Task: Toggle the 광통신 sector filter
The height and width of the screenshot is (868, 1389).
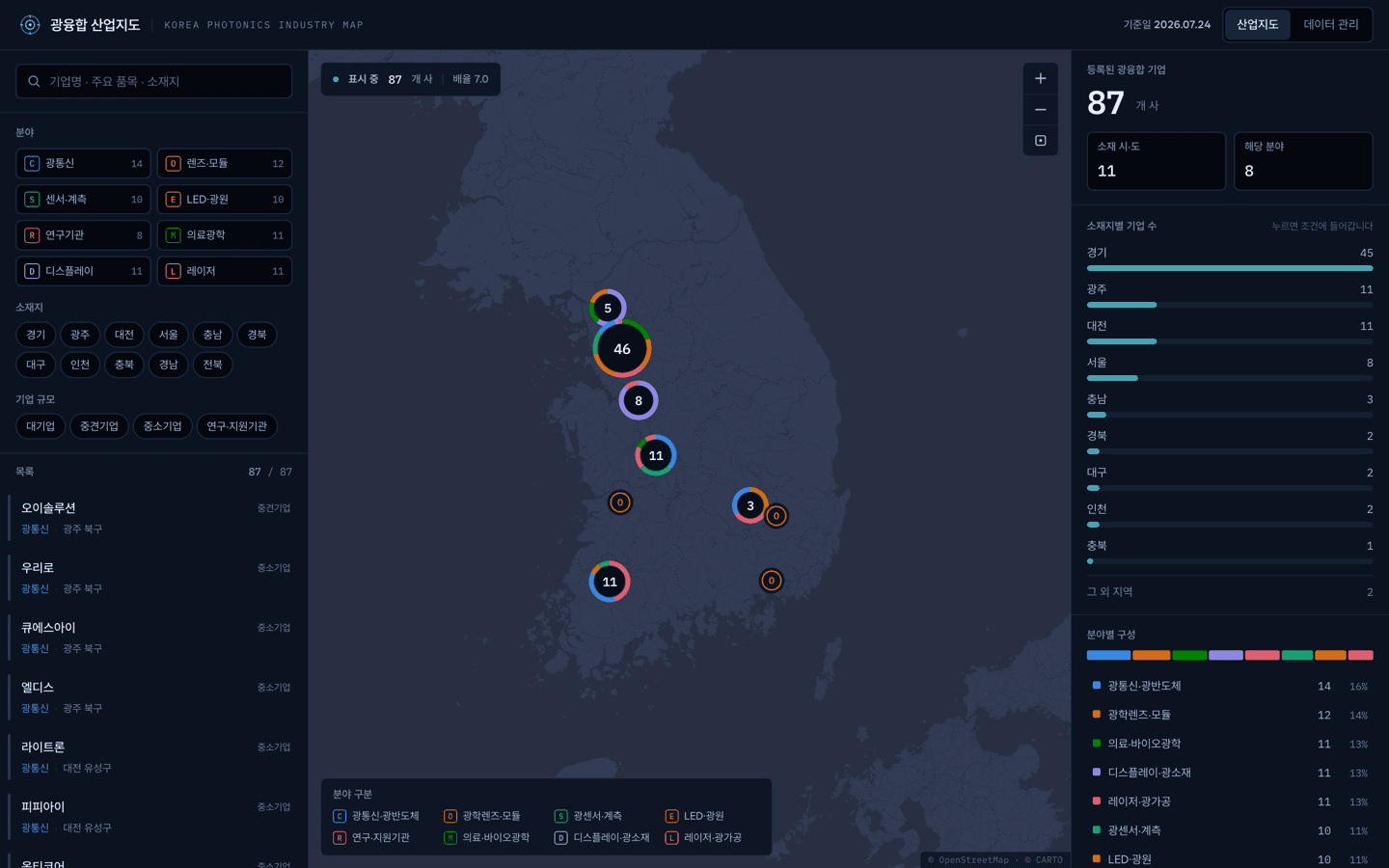Action: click(83, 163)
